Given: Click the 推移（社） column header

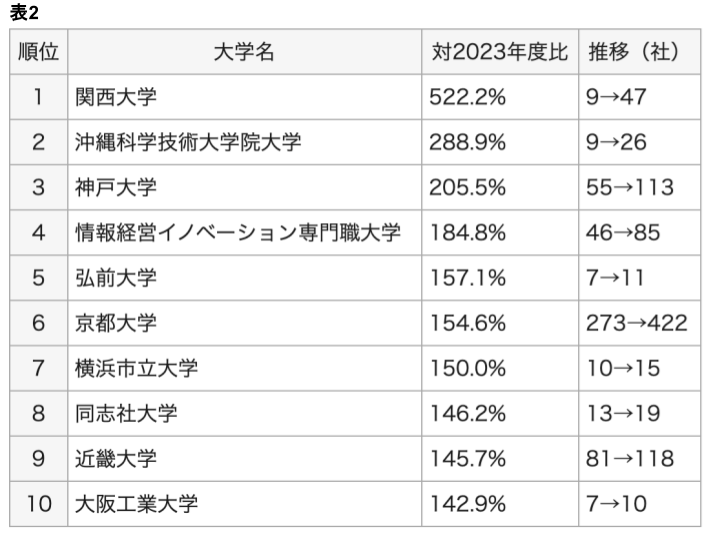Looking at the screenshot, I should [x=636, y=51].
